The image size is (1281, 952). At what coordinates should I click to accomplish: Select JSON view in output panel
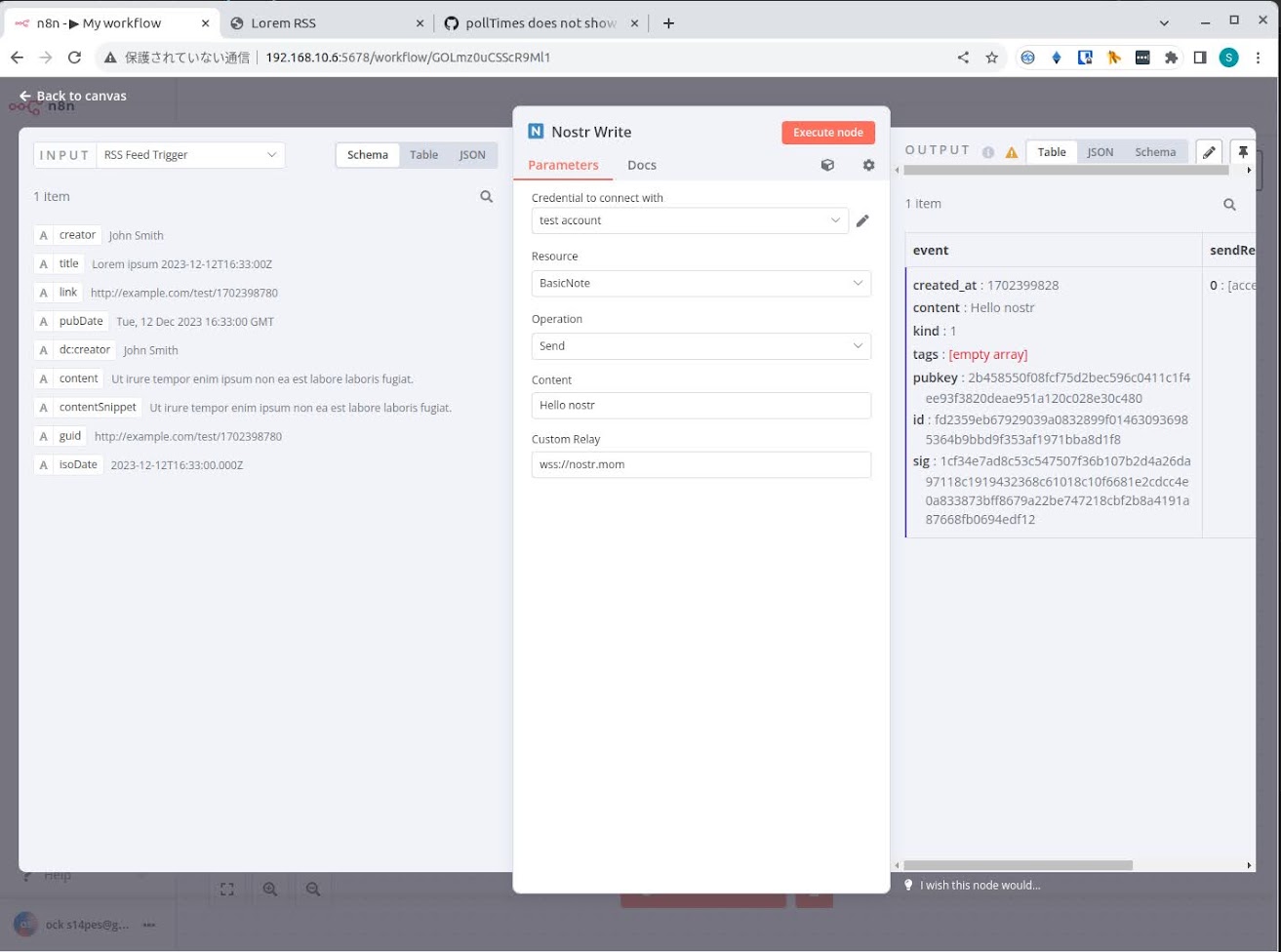click(x=1101, y=152)
